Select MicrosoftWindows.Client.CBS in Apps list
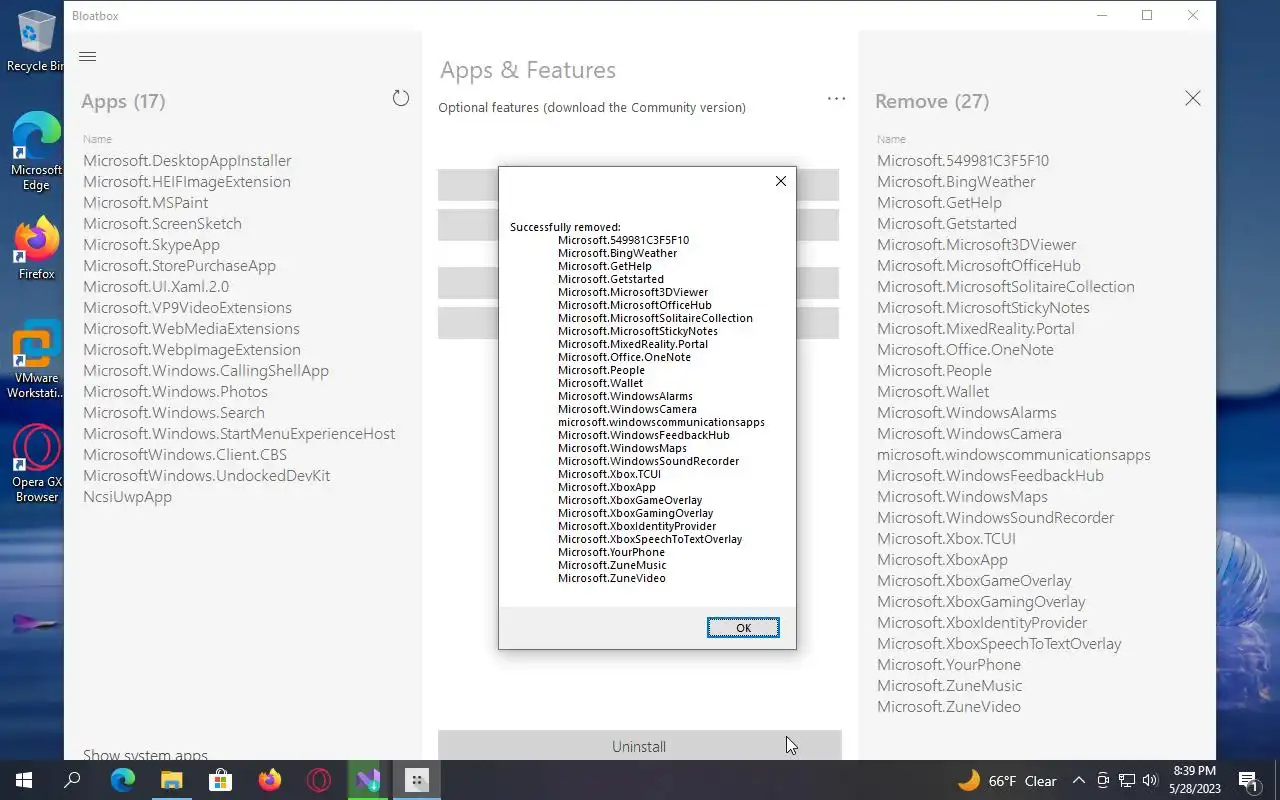Screen dimensions: 1280x800 tap(185, 454)
